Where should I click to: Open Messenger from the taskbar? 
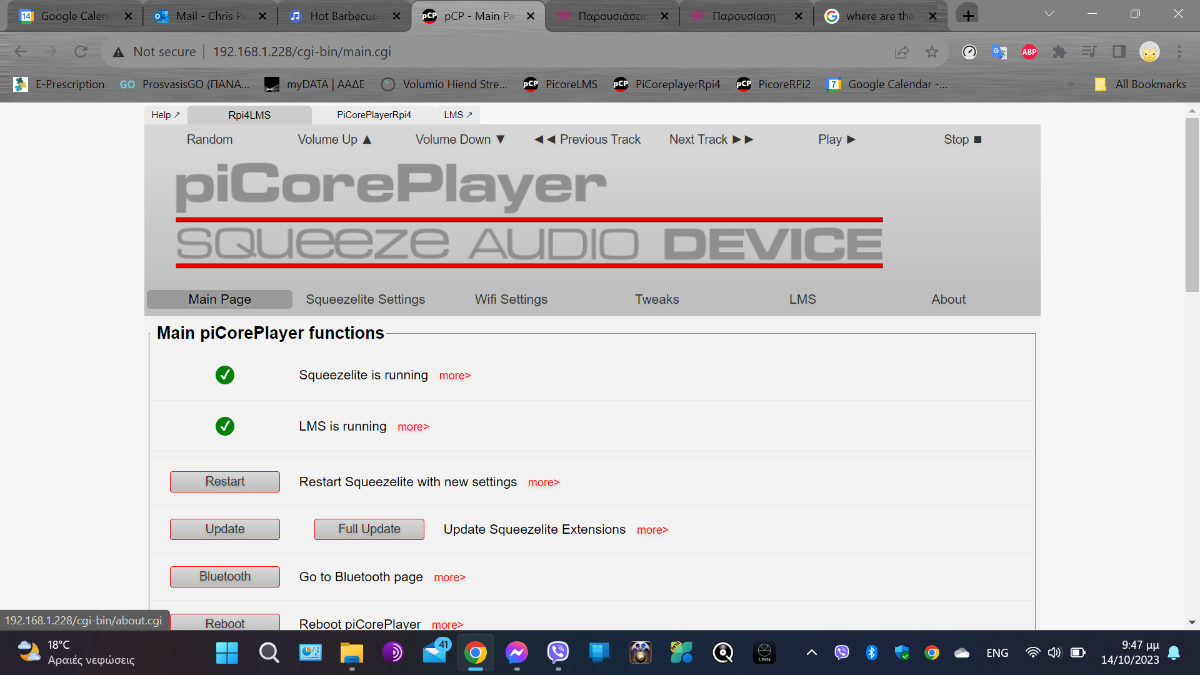[517, 652]
